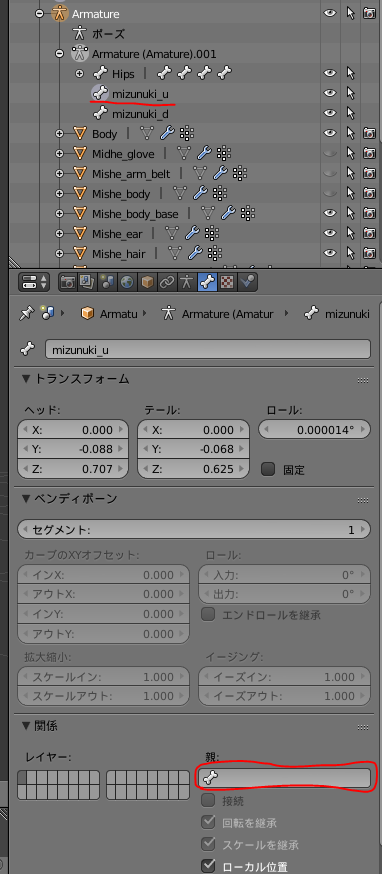Select Mishe_hair object in outliner
The width and height of the screenshot is (382, 874).
click(119, 254)
